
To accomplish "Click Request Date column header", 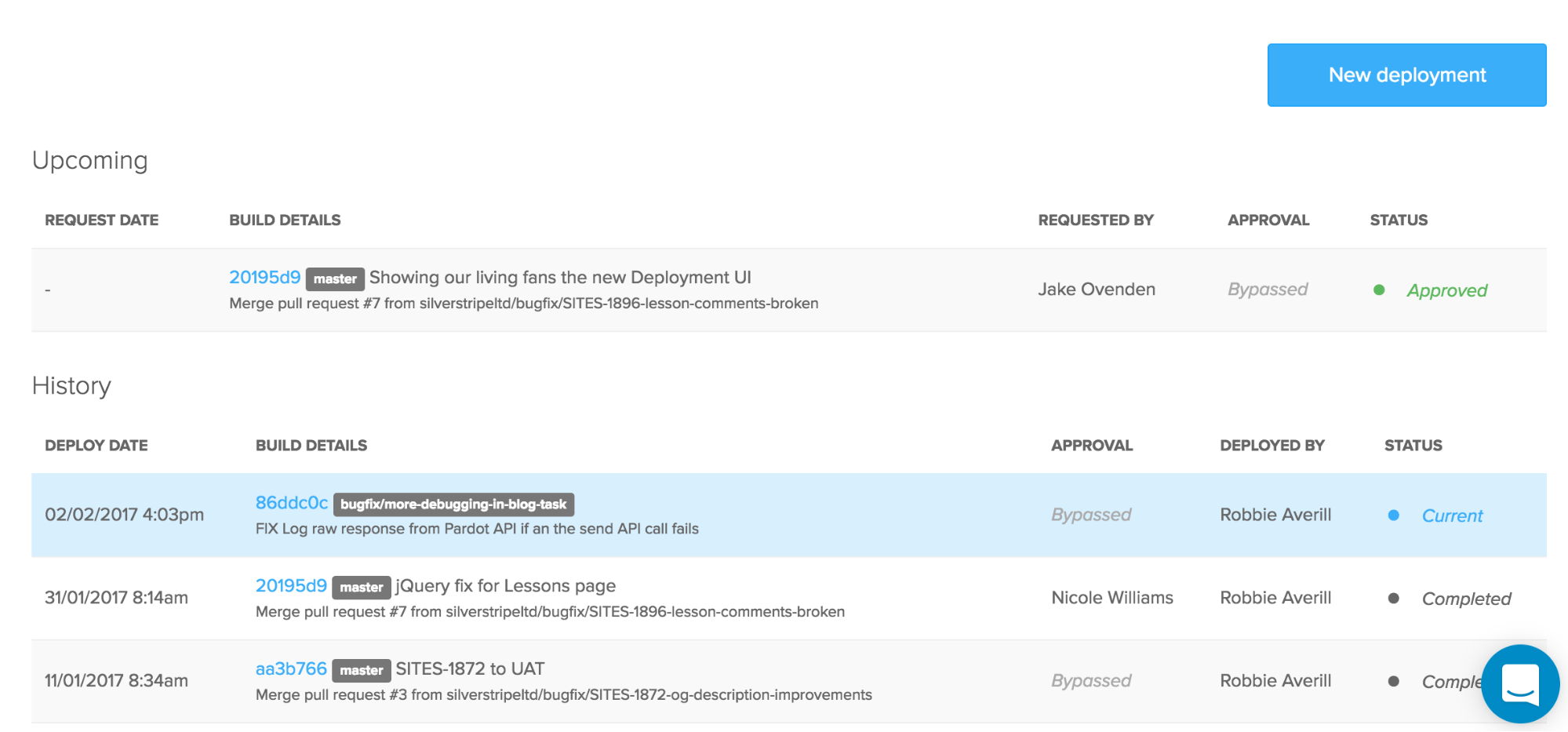I will click(x=101, y=220).
